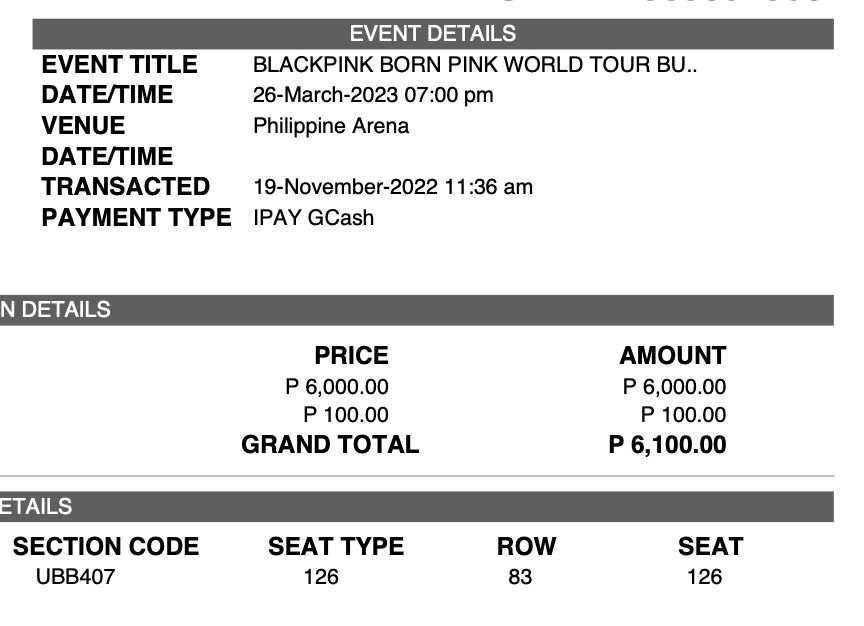Viewport: 864px width, 626px height.
Task: Click the transaction date 19-November-2022 11:36 am
Action: [393, 187]
